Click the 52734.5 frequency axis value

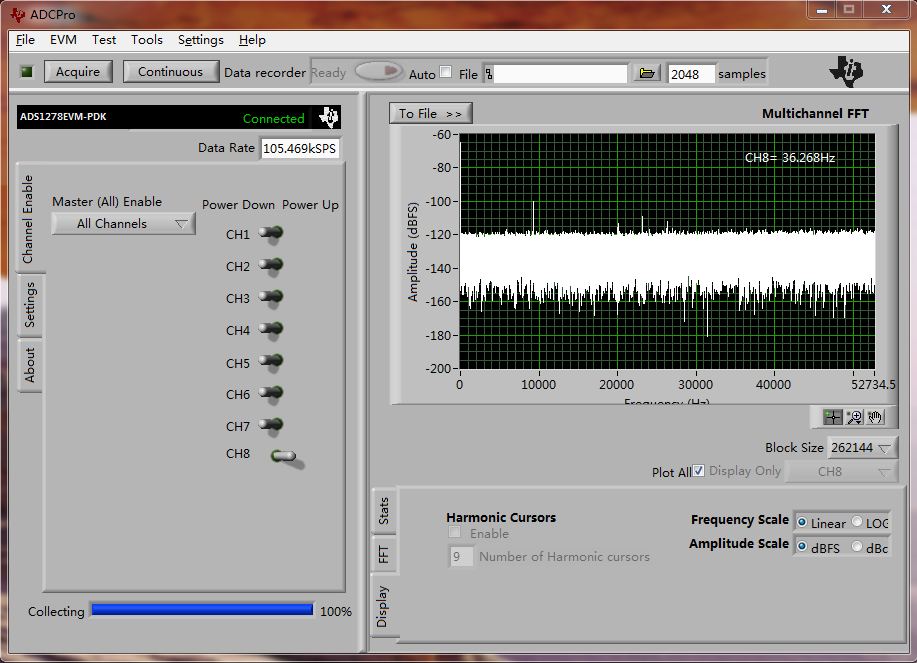(873, 385)
